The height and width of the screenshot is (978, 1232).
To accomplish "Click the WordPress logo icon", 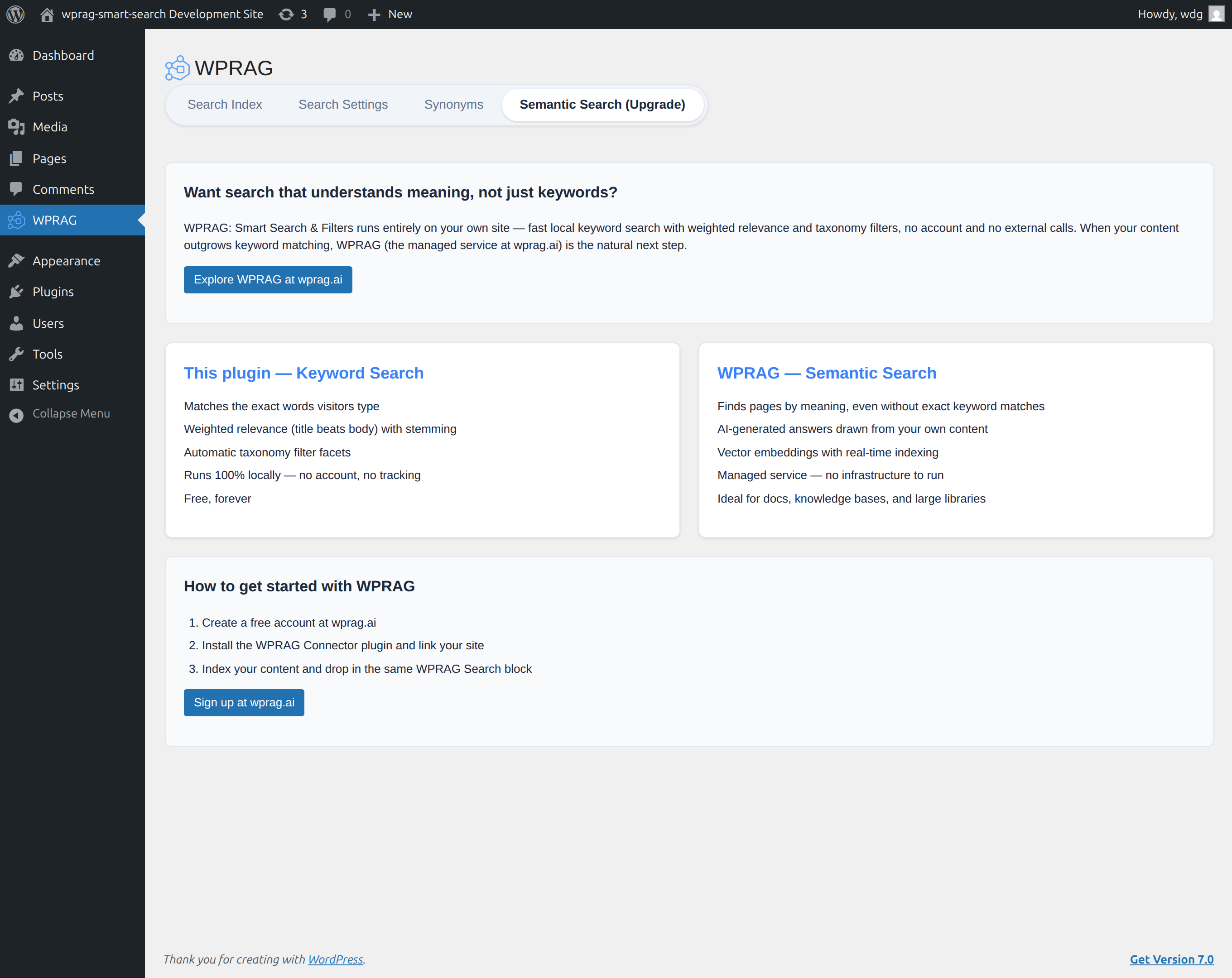I will (15, 14).
